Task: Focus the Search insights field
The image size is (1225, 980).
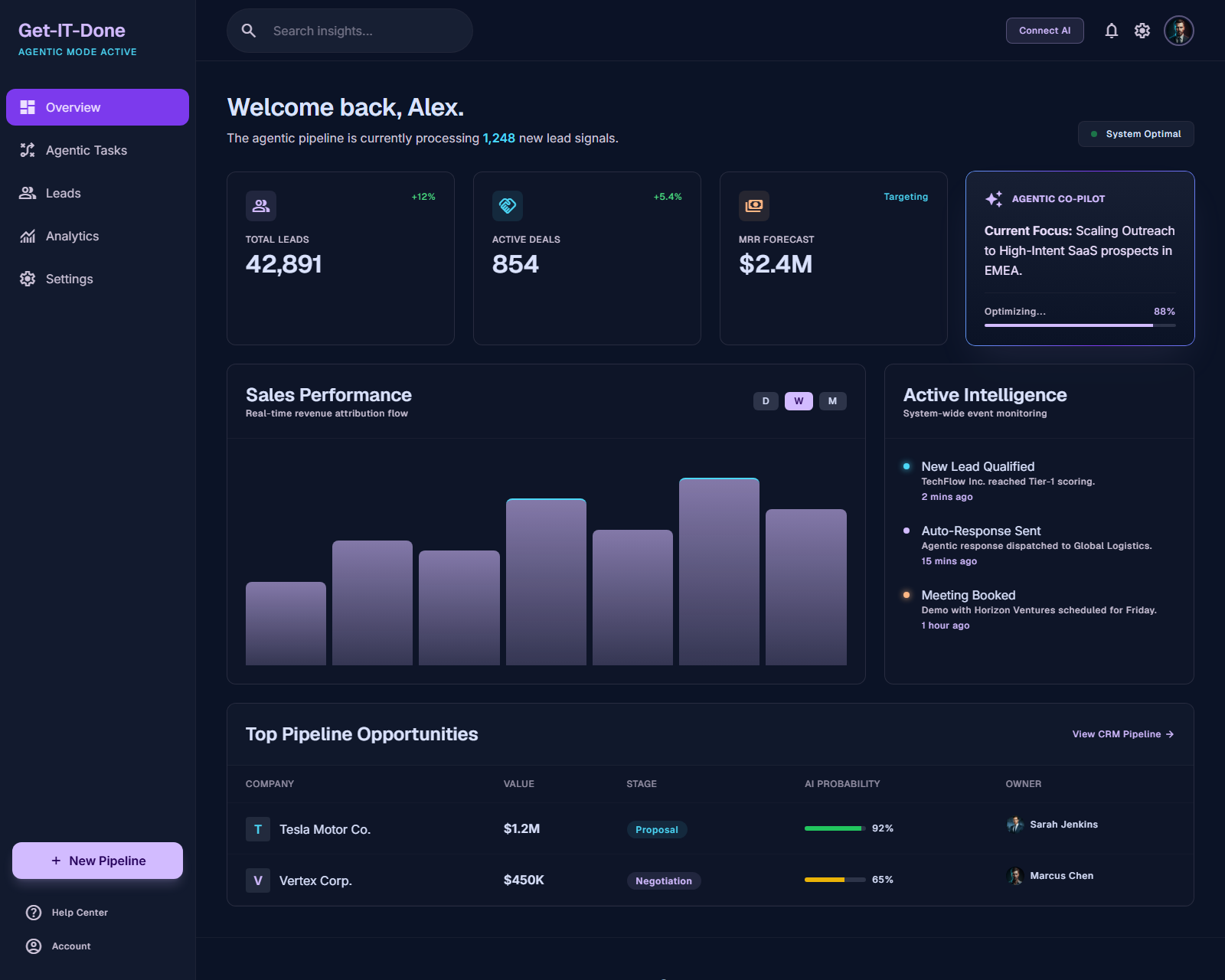Action: pos(350,31)
